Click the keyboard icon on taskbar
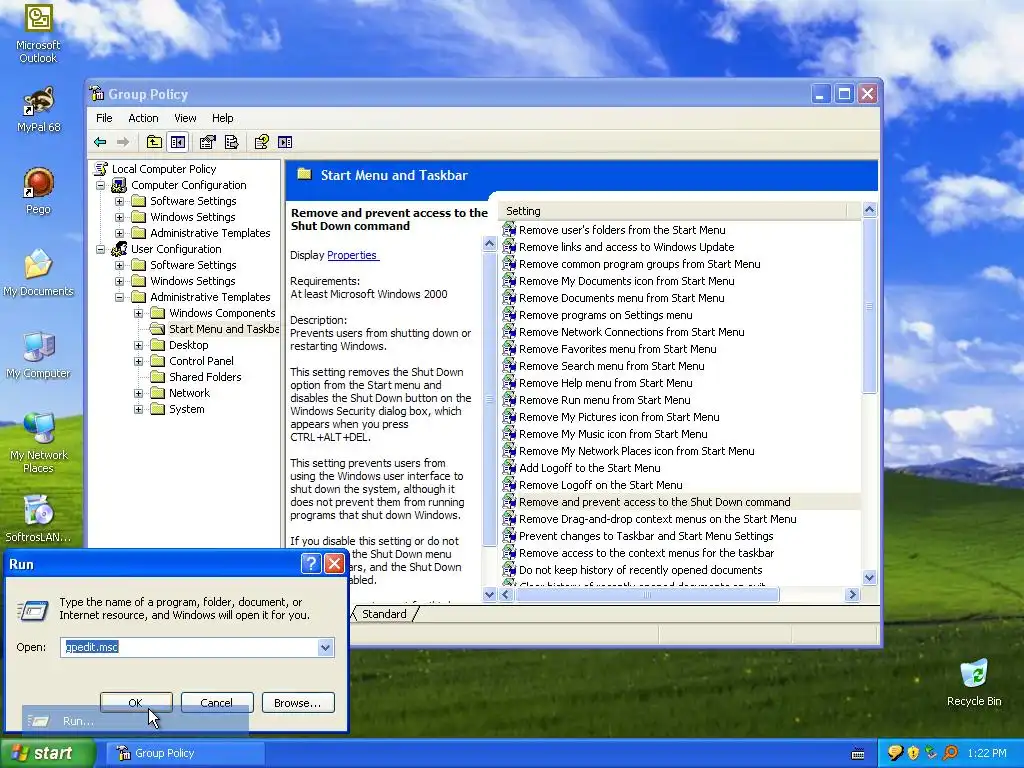1024x768 pixels. 858,754
